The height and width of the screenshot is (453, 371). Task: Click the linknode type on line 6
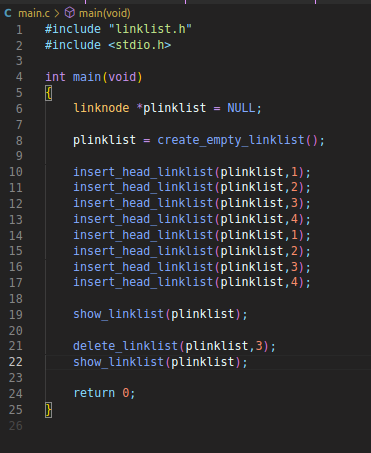(x=101, y=108)
